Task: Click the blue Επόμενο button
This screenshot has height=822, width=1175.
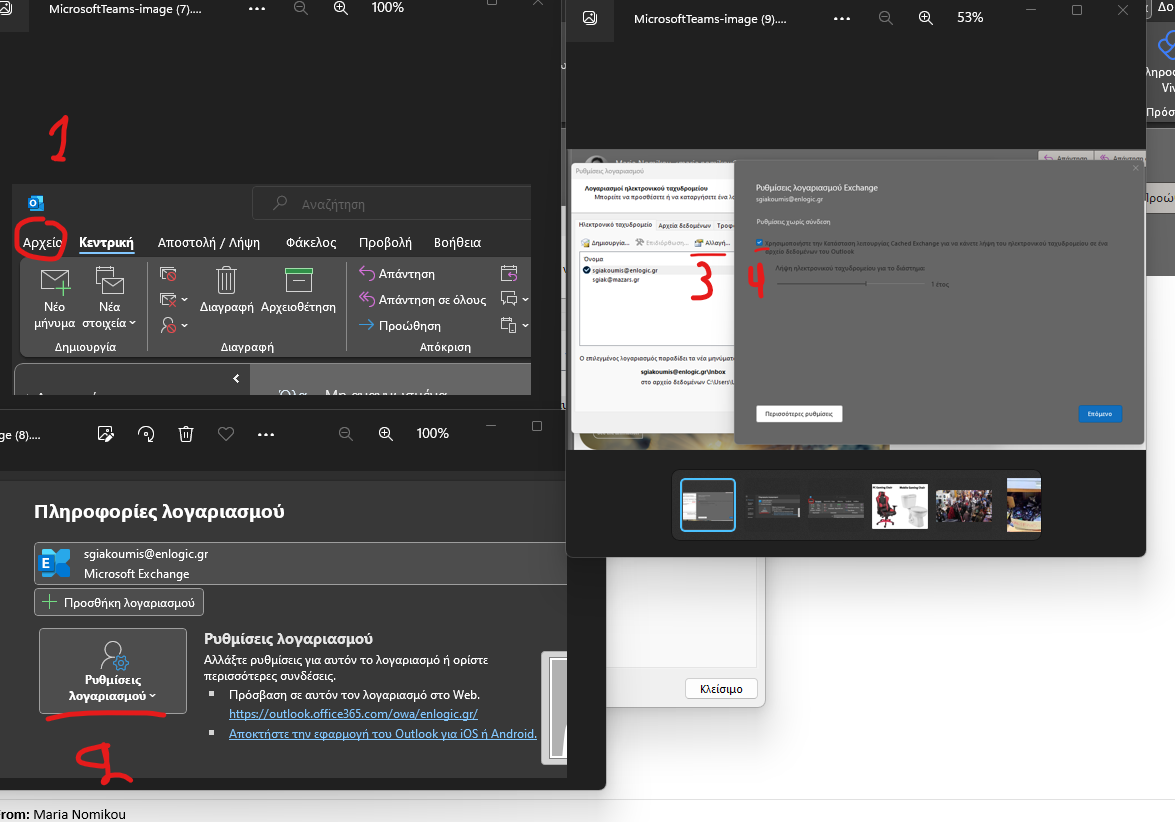Action: coord(1099,414)
